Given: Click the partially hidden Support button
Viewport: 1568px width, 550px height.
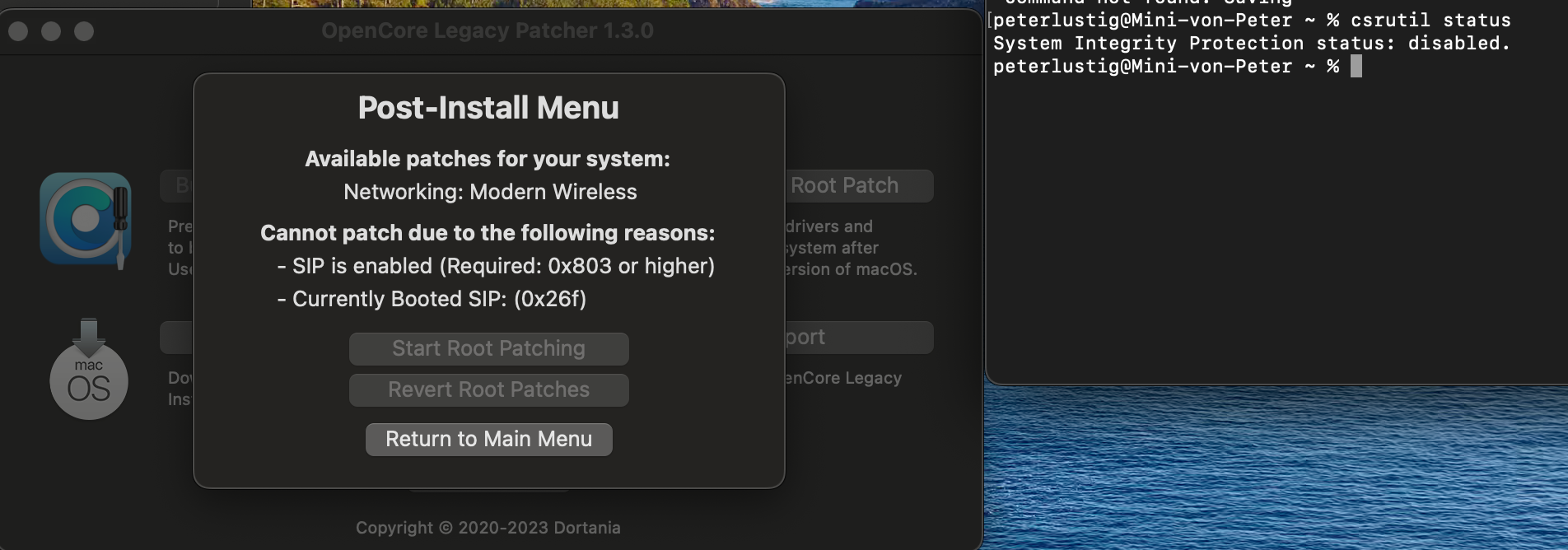Looking at the screenshot, I should click(859, 338).
